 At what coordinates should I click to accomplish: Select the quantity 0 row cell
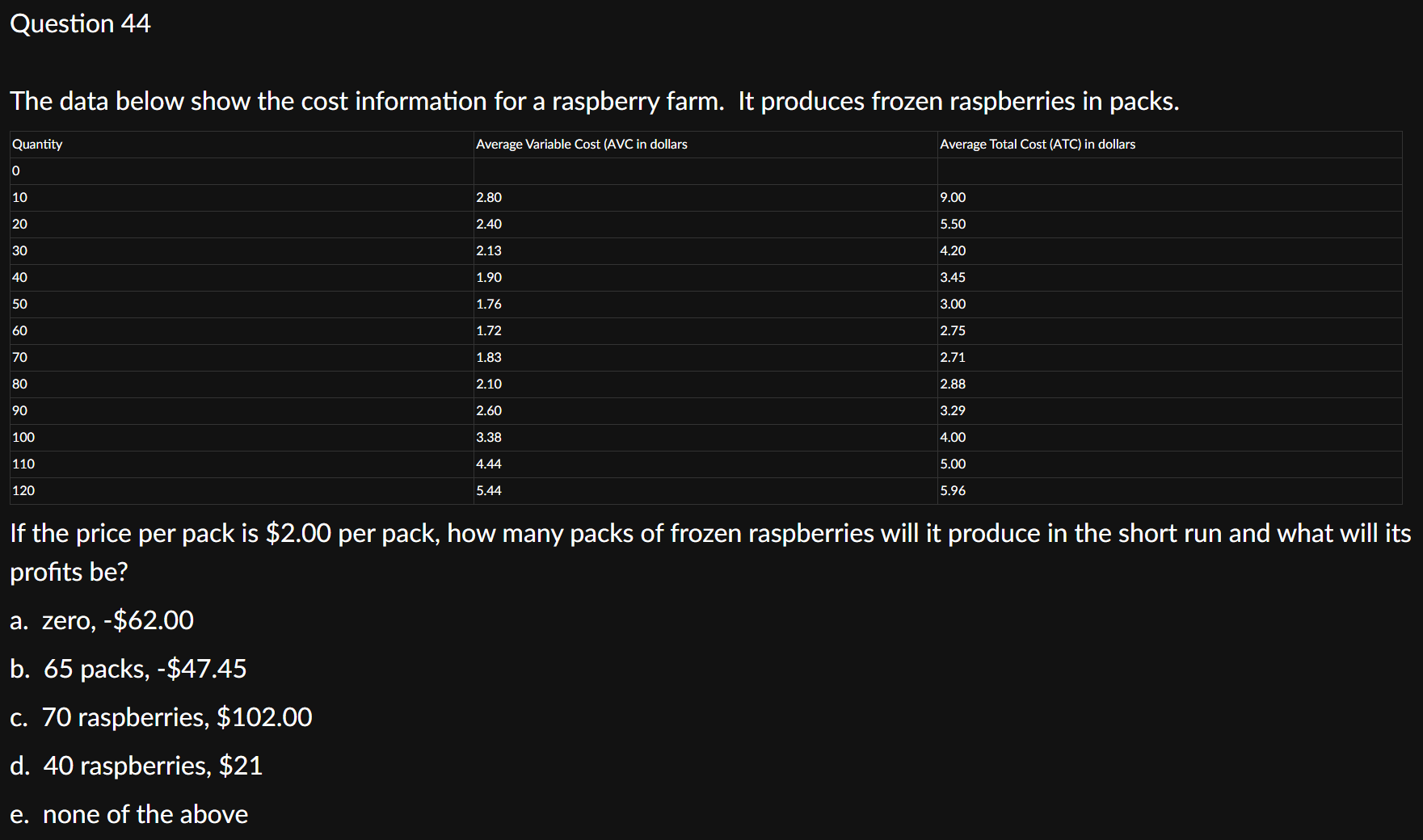tap(242, 170)
